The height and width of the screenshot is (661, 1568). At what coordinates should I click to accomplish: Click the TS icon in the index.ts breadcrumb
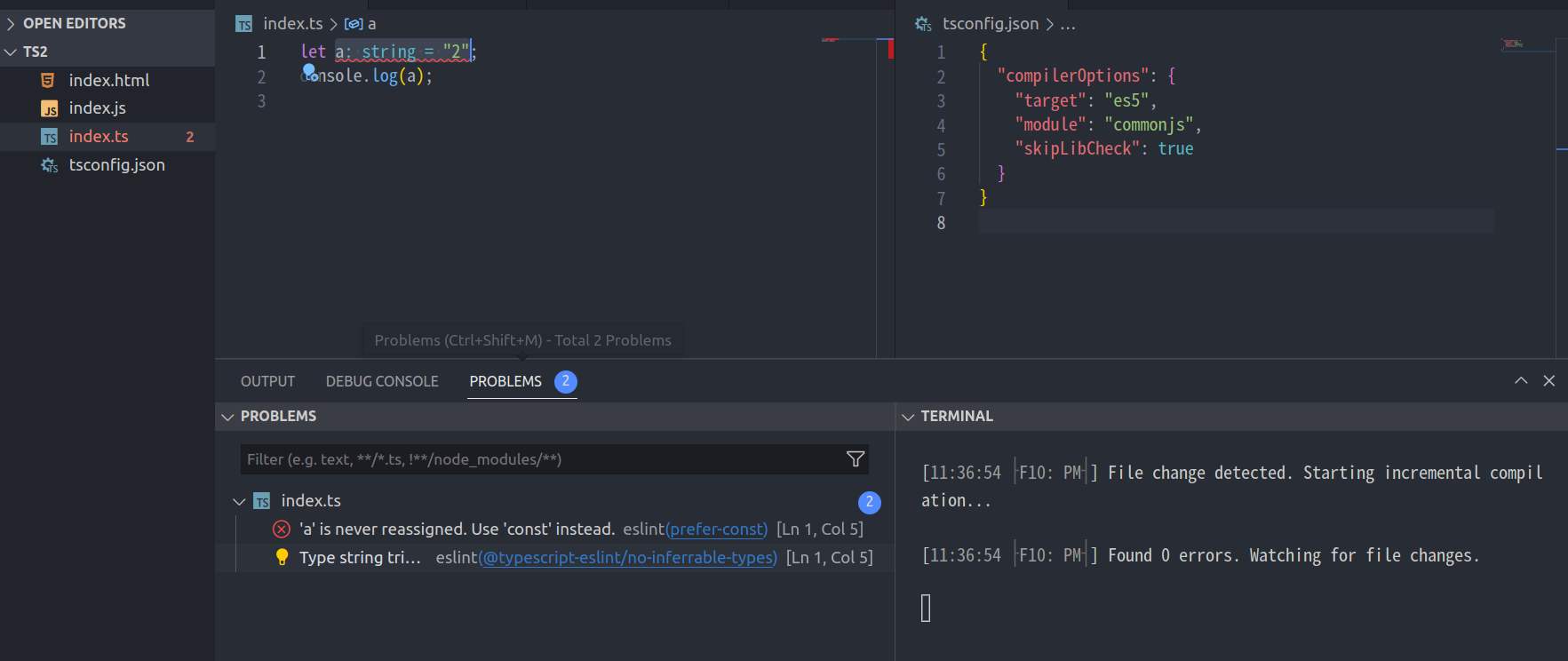click(244, 24)
